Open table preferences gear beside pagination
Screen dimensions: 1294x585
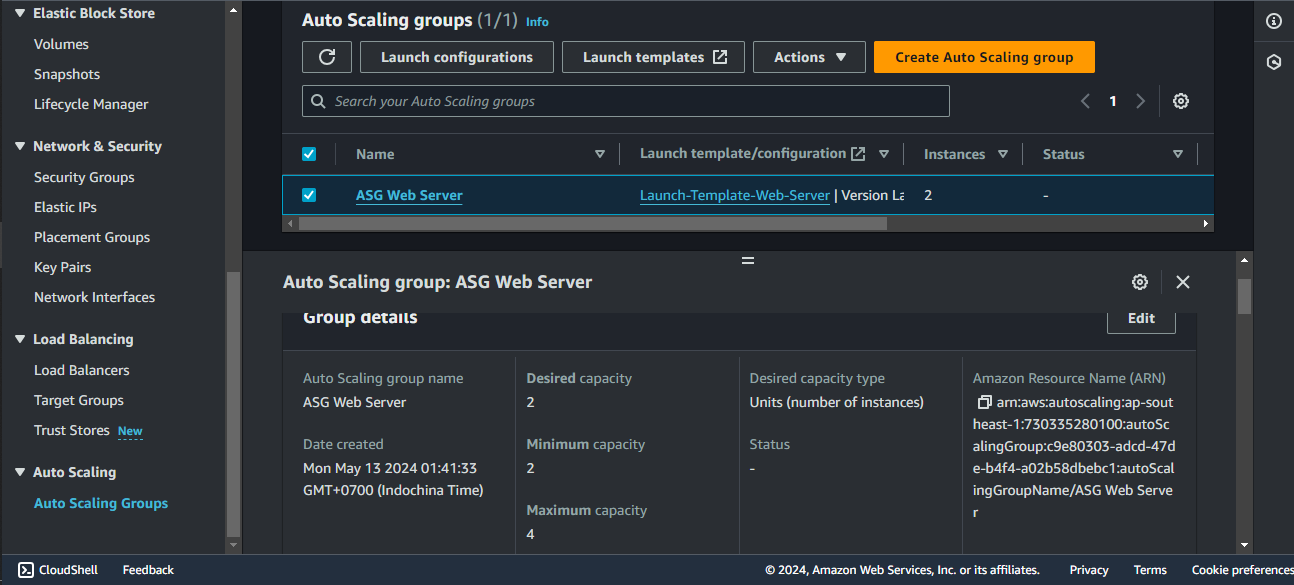[1181, 101]
